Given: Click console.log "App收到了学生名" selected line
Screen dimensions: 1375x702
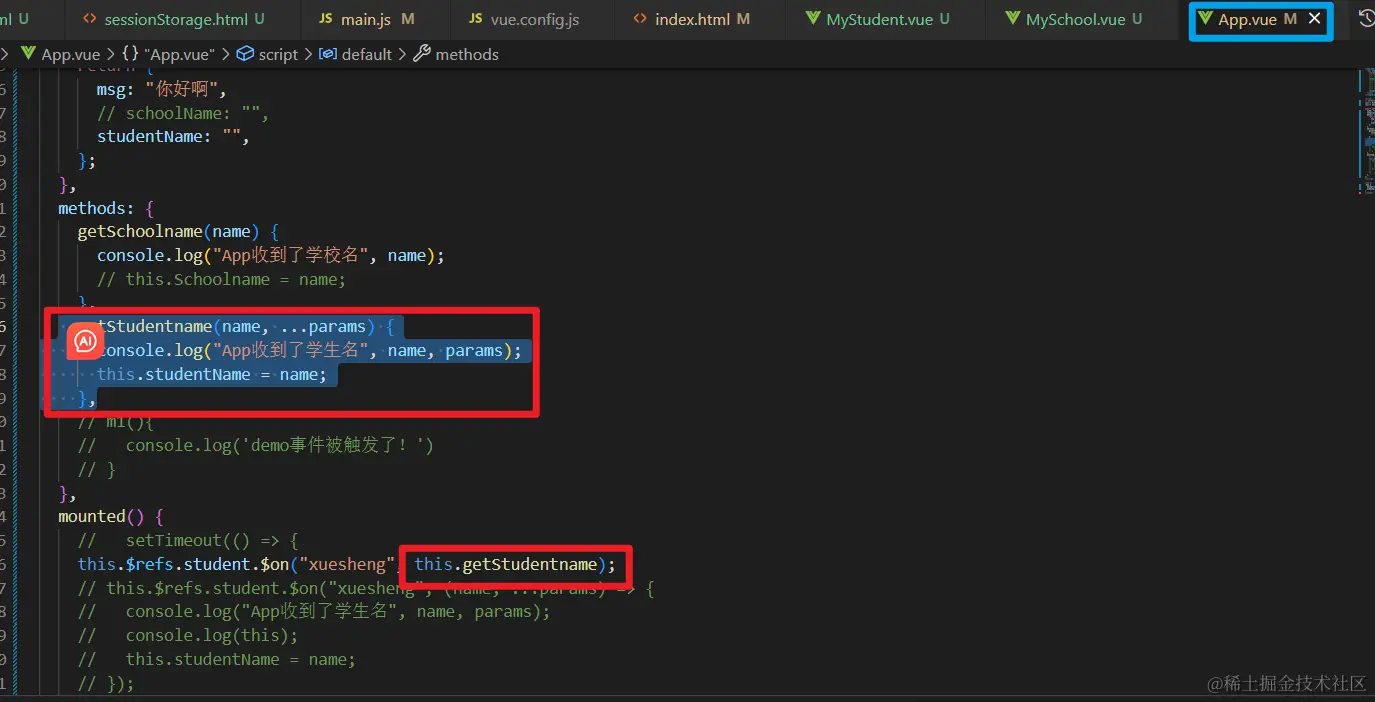Looking at the screenshot, I should coord(309,350).
